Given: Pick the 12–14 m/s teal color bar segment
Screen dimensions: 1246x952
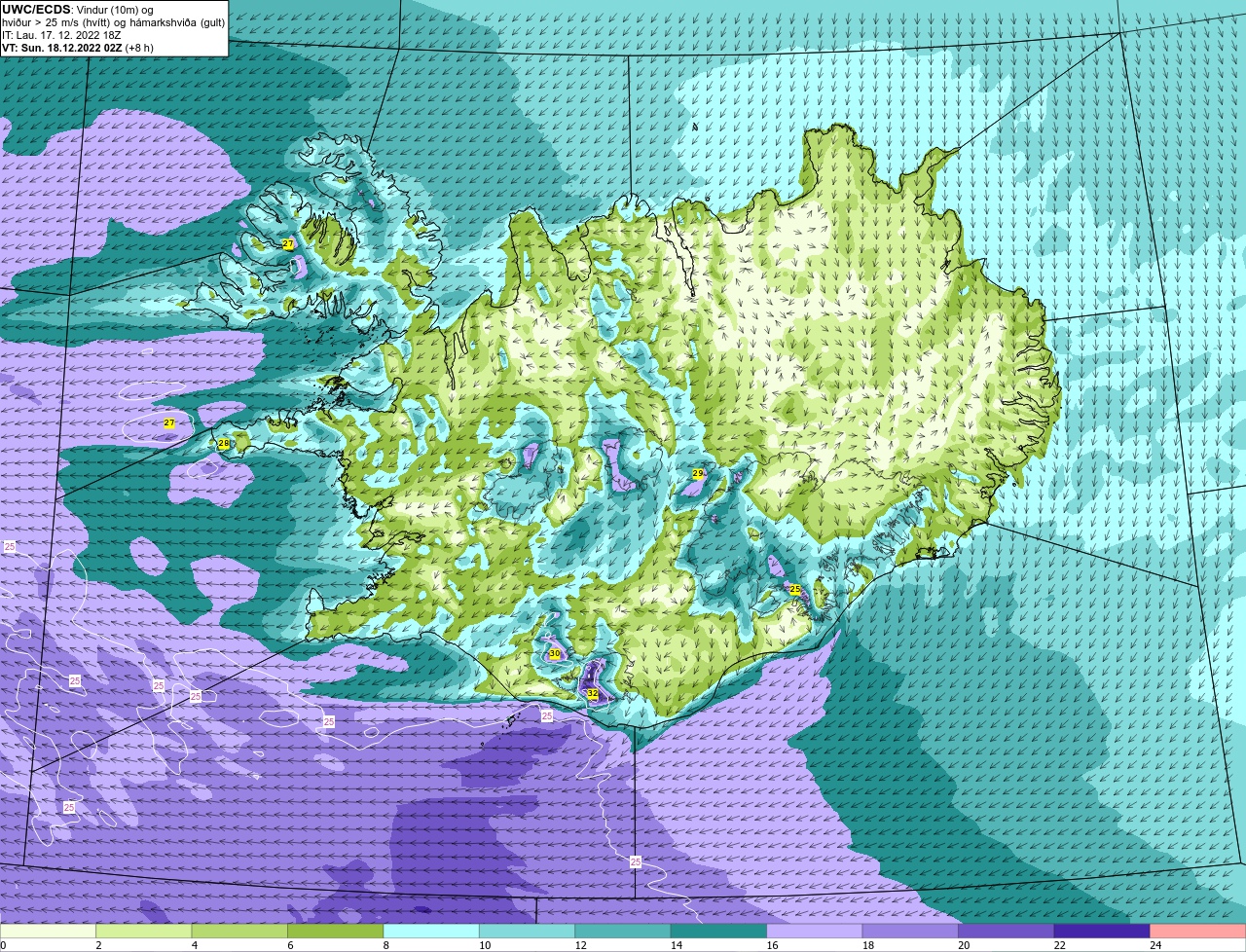Looking at the screenshot, I should [x=623, y=931].
